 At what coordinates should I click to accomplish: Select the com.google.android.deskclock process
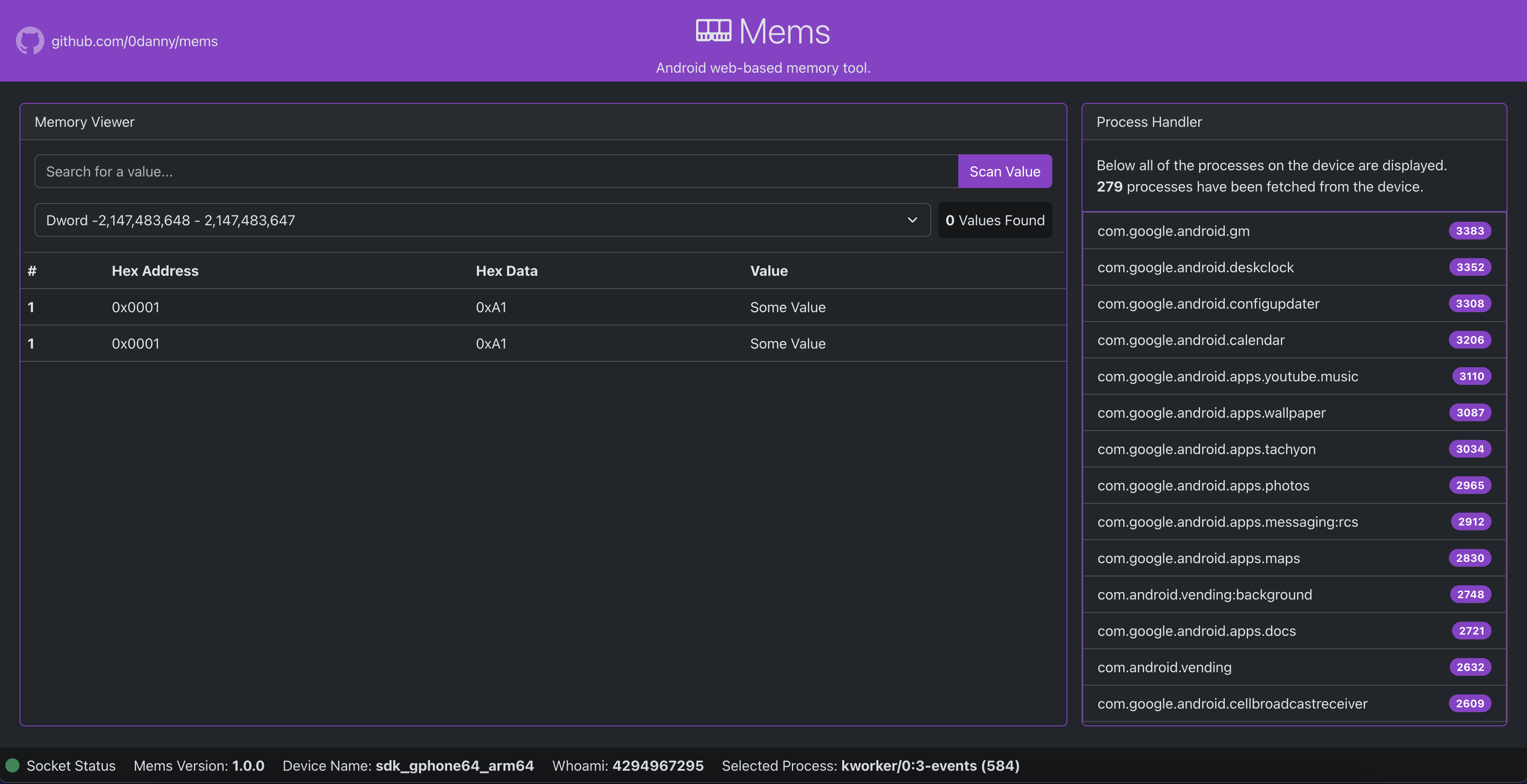pos(1245,267)
